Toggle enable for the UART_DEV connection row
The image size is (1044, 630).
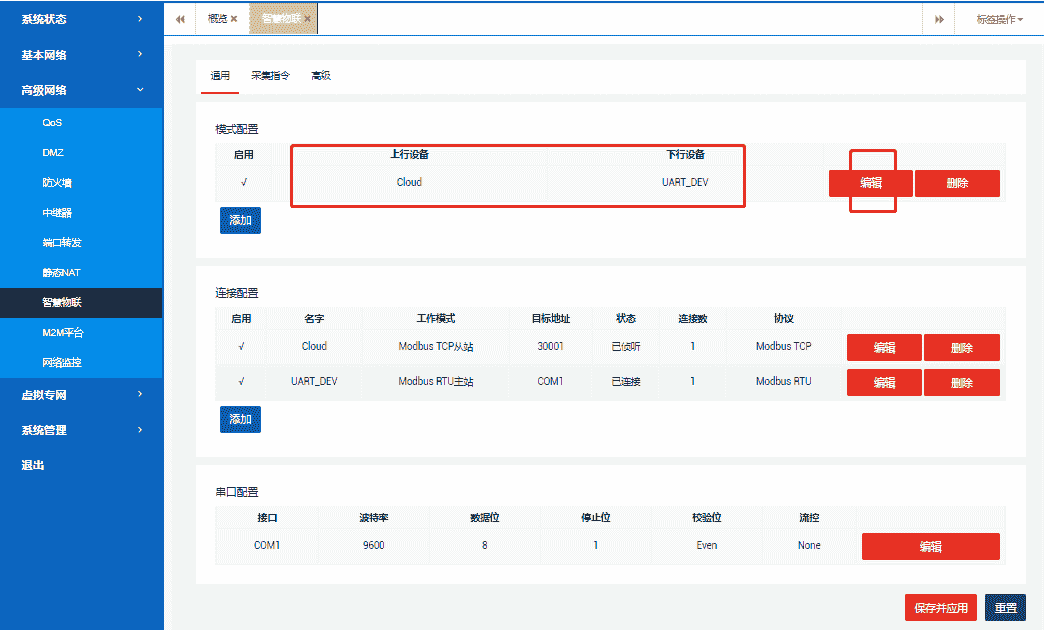point(240,381)
